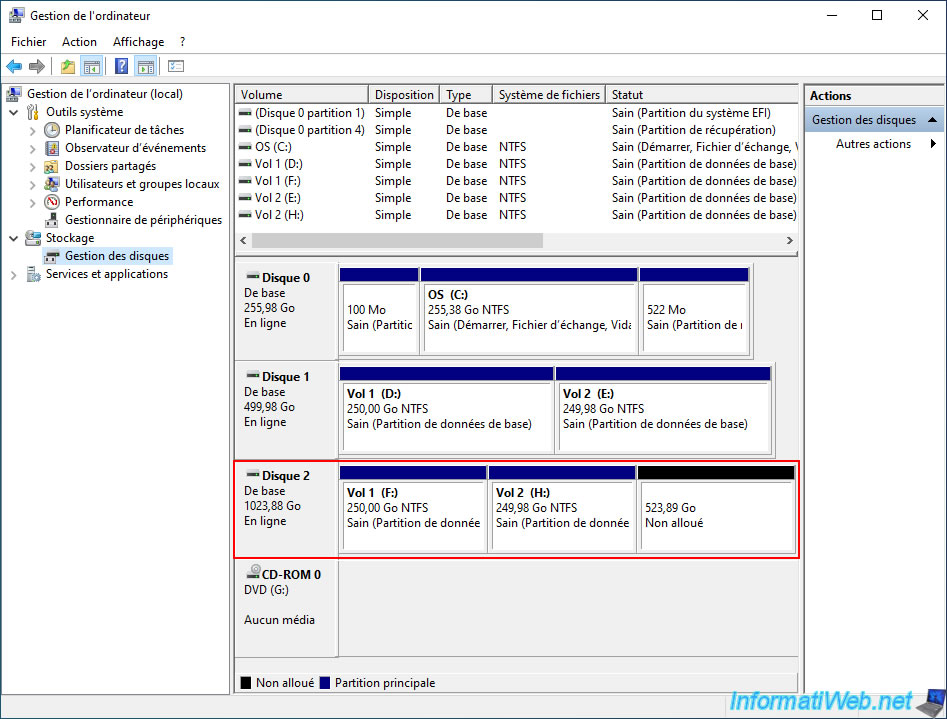
Task: Open the Action menu
Action: coord(79,42)
